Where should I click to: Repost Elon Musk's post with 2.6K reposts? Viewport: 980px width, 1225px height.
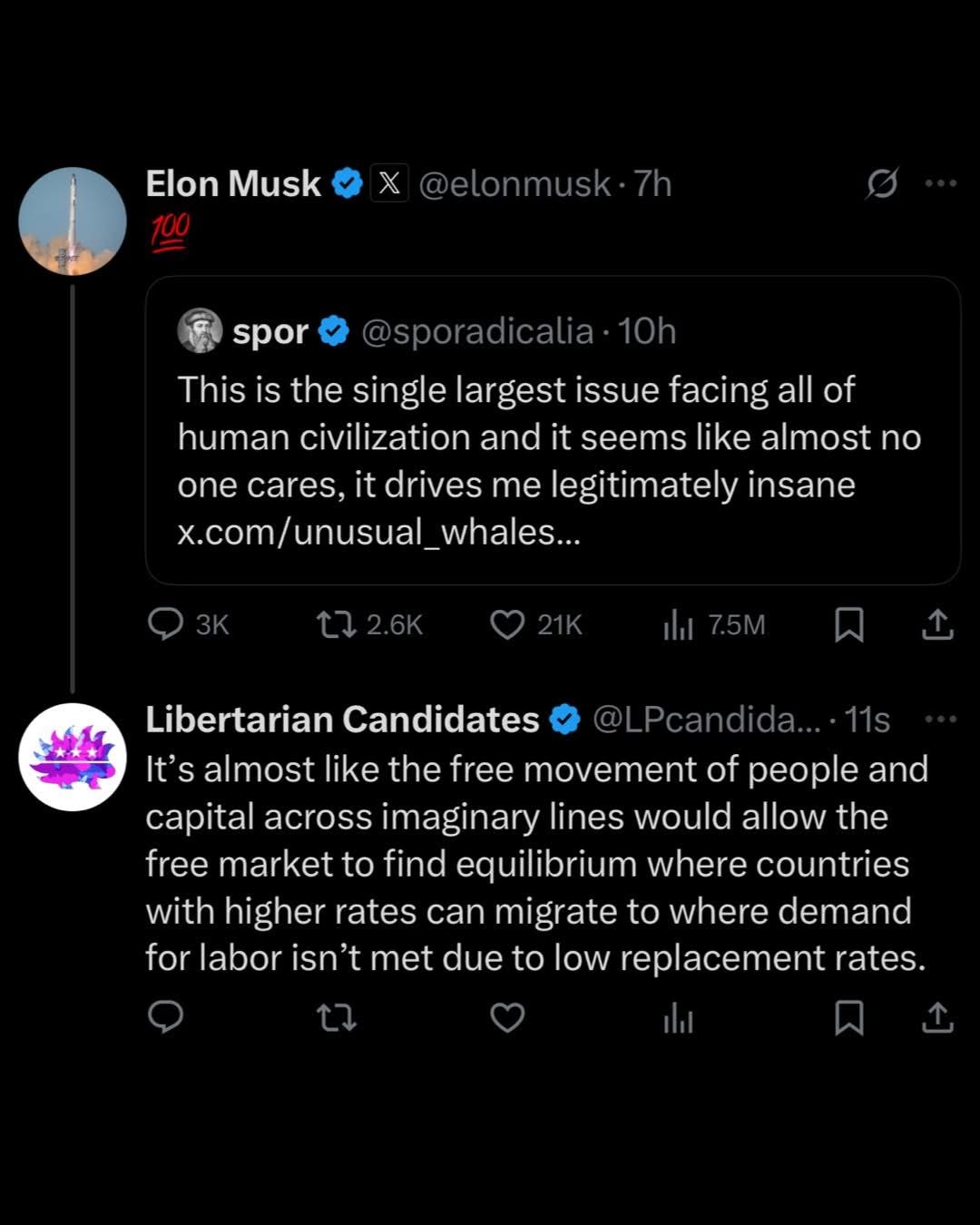[x=336, y=624]
